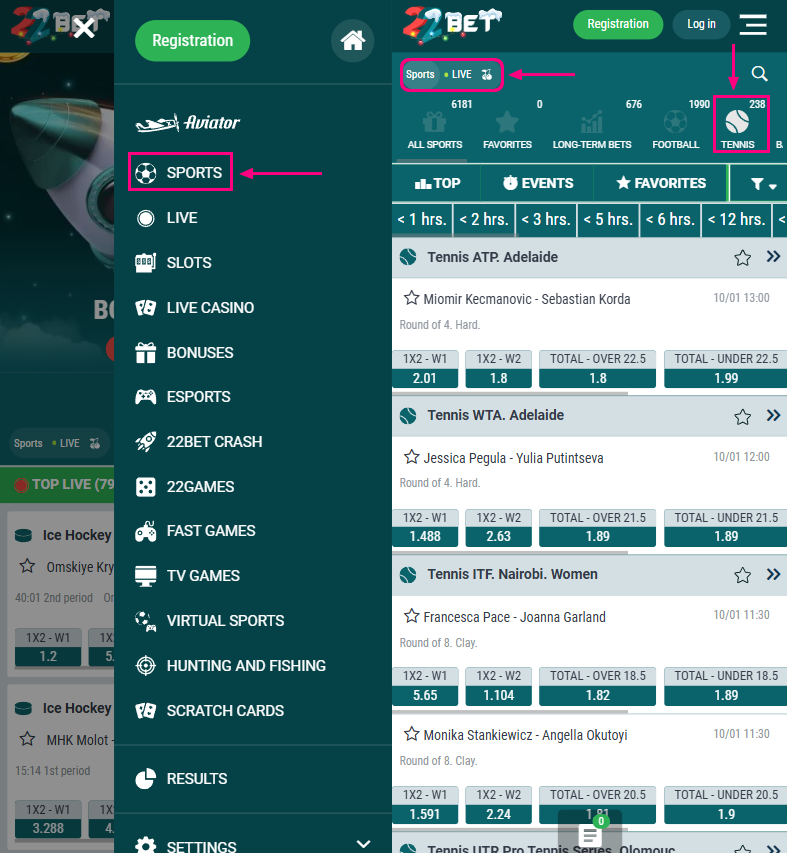Click the Log in button
The height and width of the screenshot is (853, 788).
(x=701, y=24)
